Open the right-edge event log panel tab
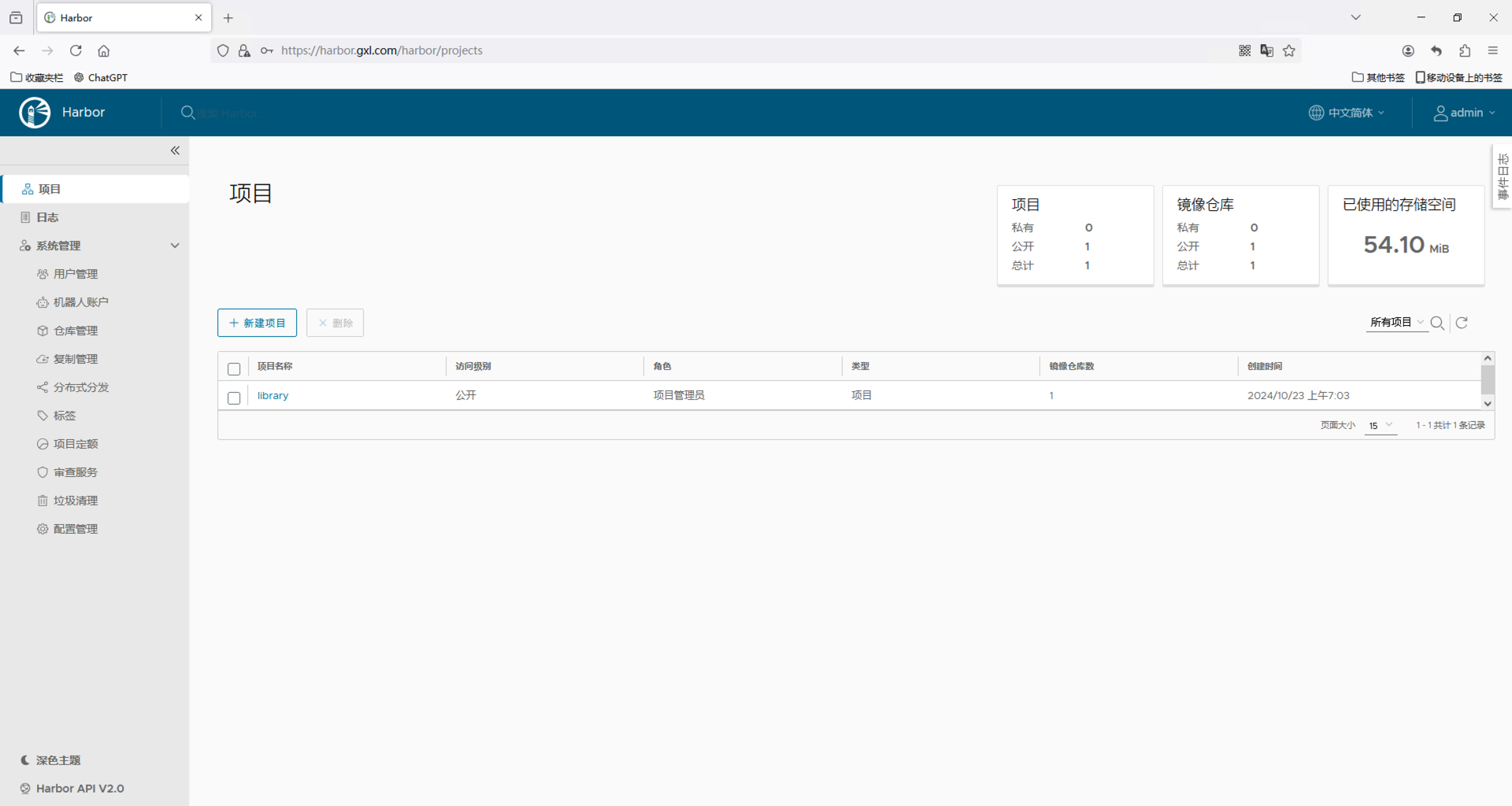The height and width of the screenshot is (806, 1512). pos(1503,176)
